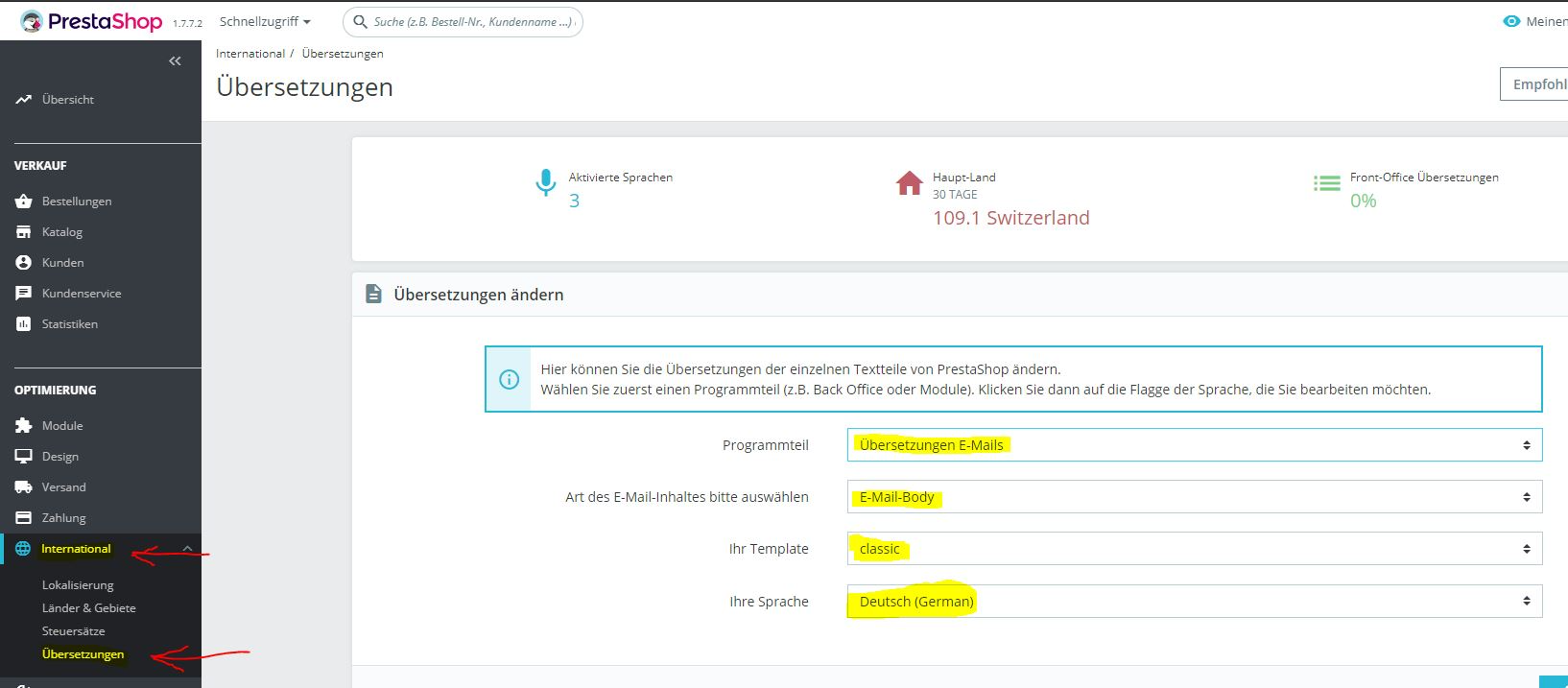
Task: Open Lokalisierung submenu item
Action: click(x=78, y=585)
